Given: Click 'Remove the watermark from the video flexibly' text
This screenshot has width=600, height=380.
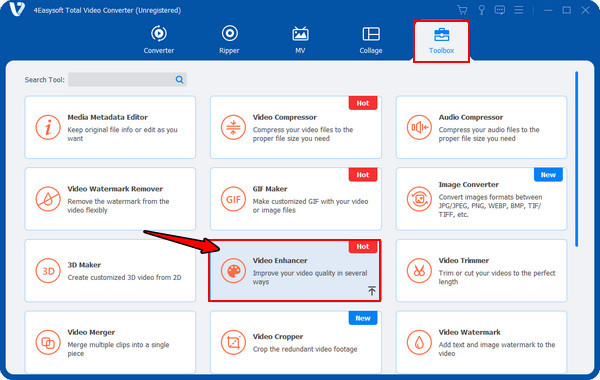Looking at the screenshot, I should [x=118, y=205].
